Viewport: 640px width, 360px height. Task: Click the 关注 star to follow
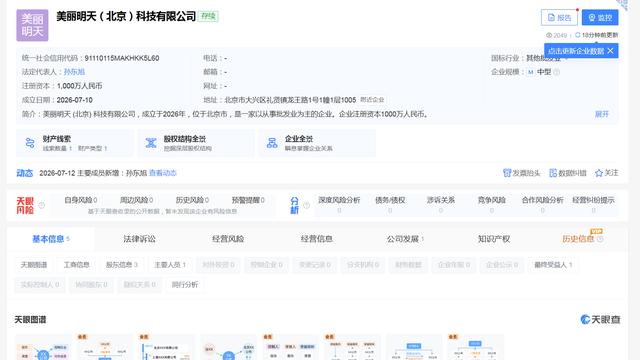coord(599,173)
